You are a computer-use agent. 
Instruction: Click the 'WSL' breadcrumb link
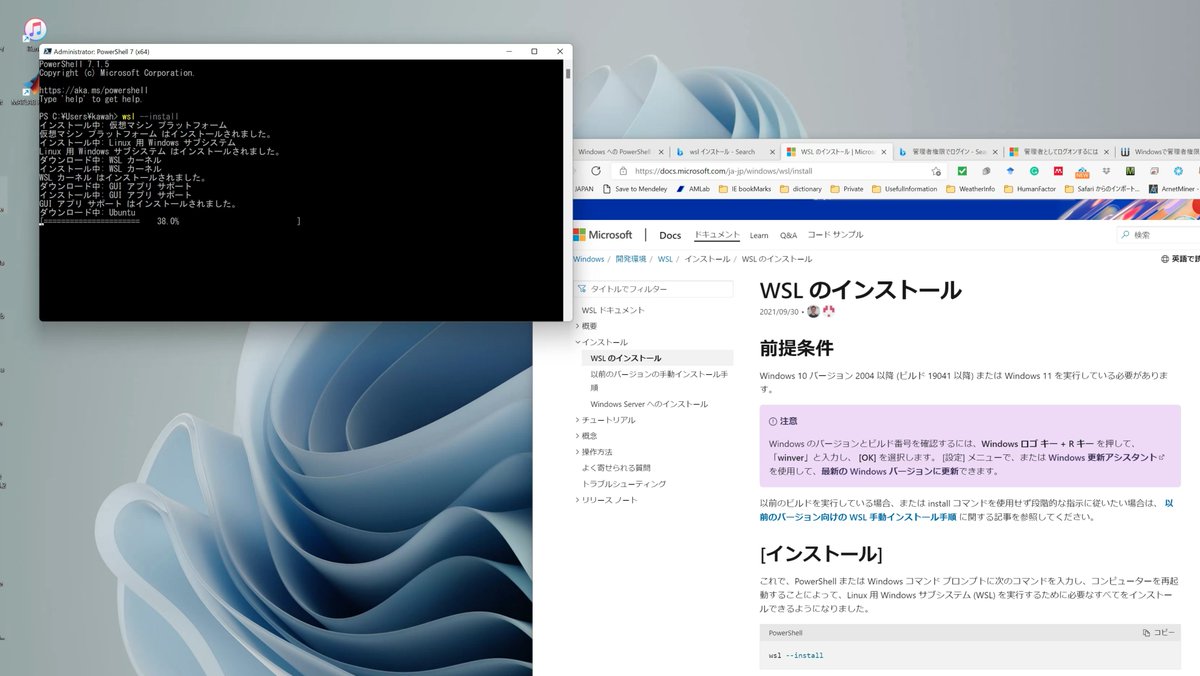tap(665, 259)
